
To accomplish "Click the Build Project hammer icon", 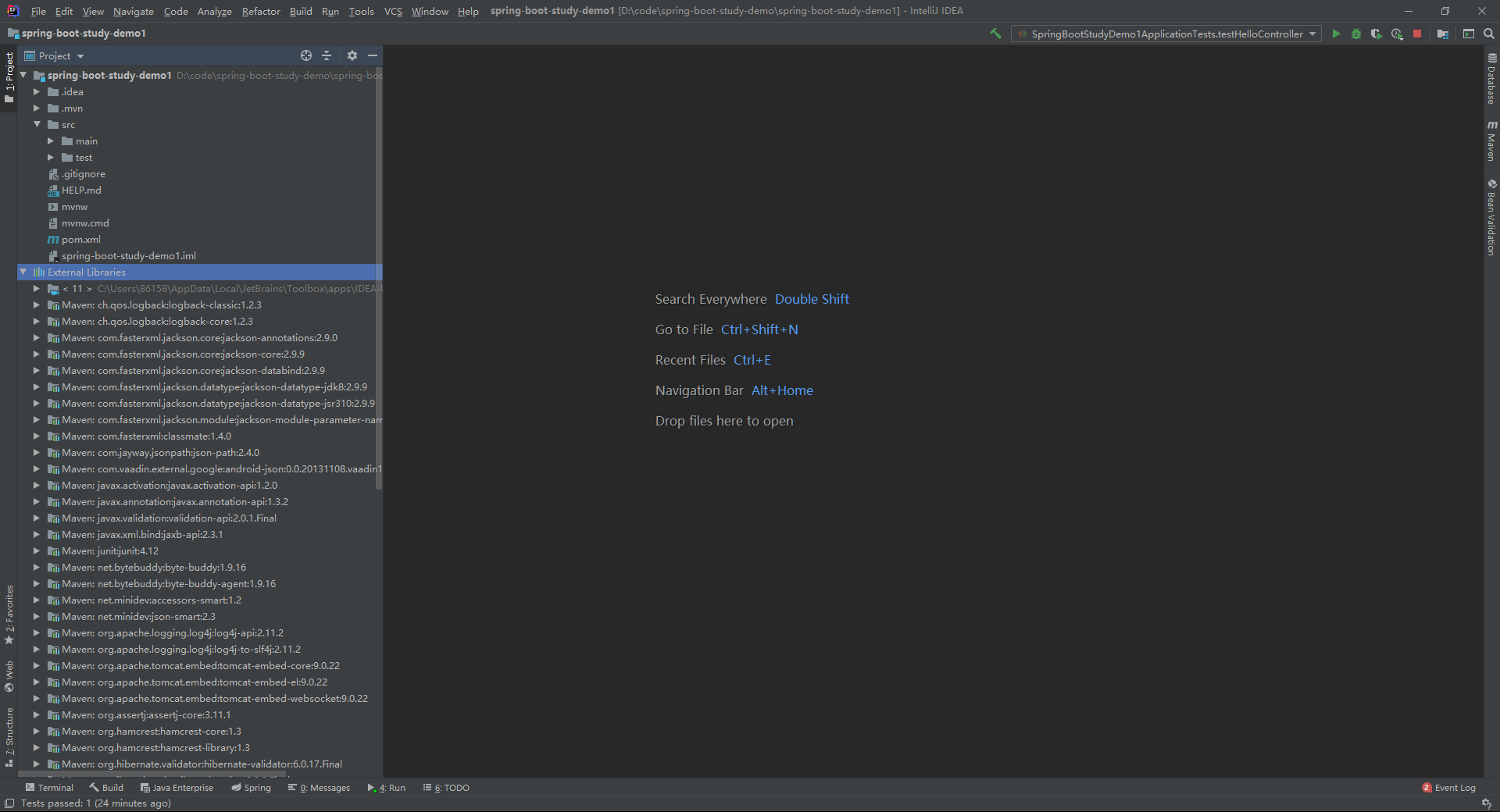I will [x=995, y=34].
